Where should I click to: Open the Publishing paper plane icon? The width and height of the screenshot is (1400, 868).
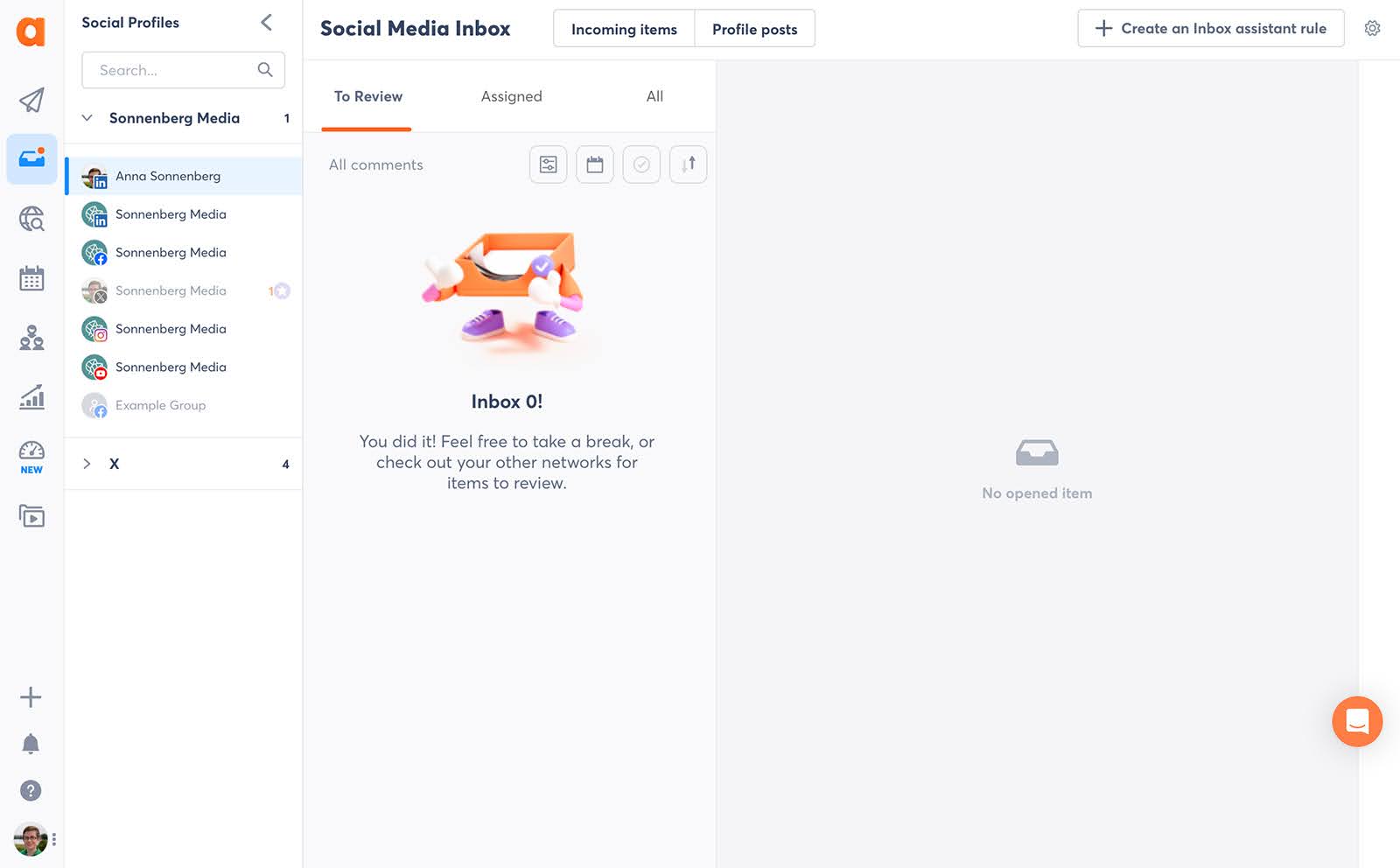click(31, 101)
